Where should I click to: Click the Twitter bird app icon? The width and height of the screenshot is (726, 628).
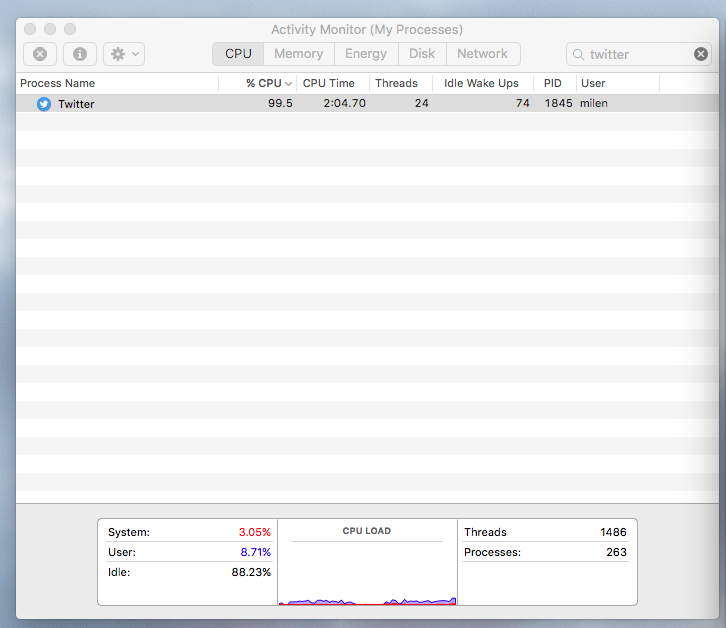44,104
